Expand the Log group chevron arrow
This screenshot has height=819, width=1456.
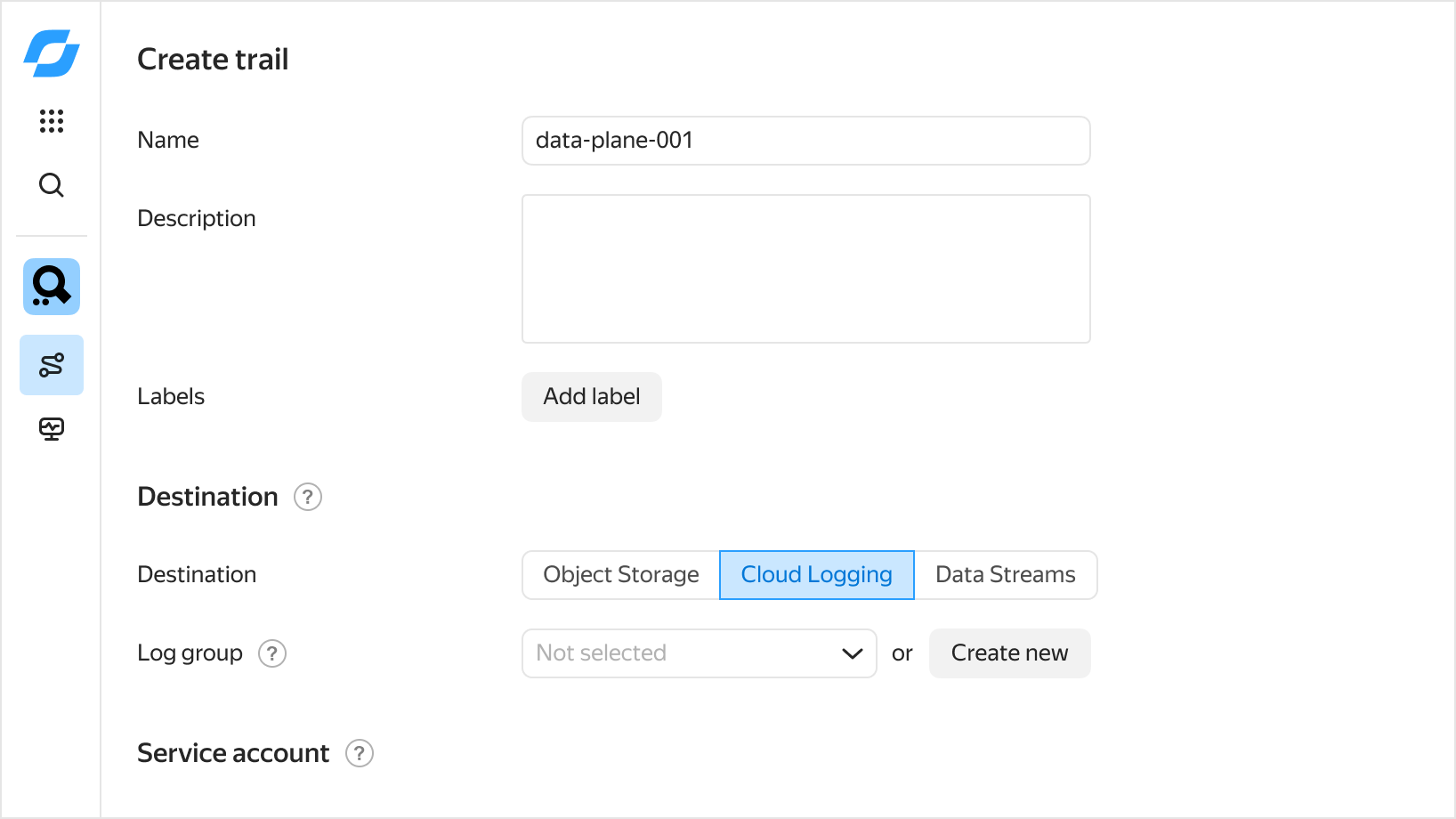pos(852,653)
